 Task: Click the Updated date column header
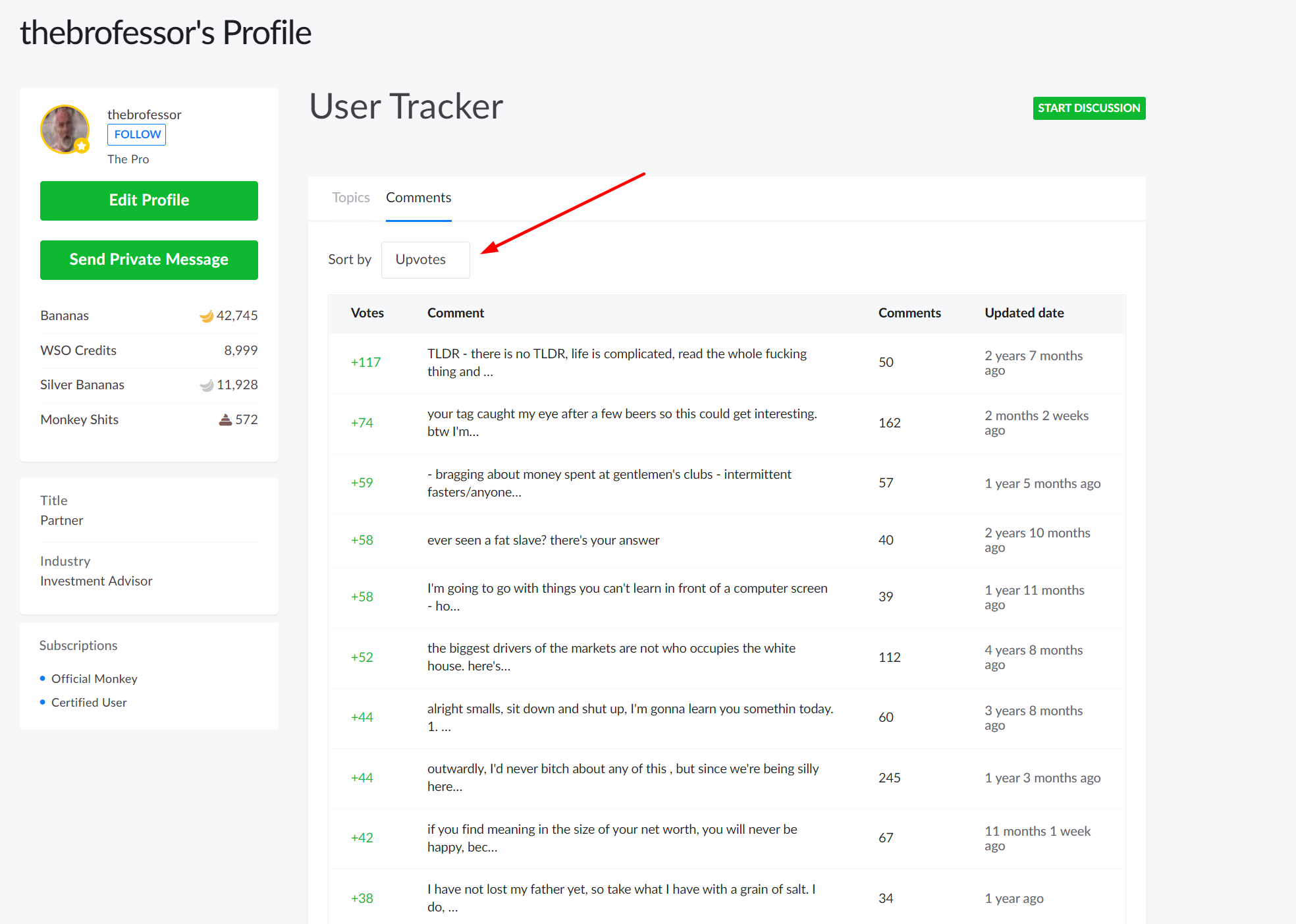pos(1023,313)
